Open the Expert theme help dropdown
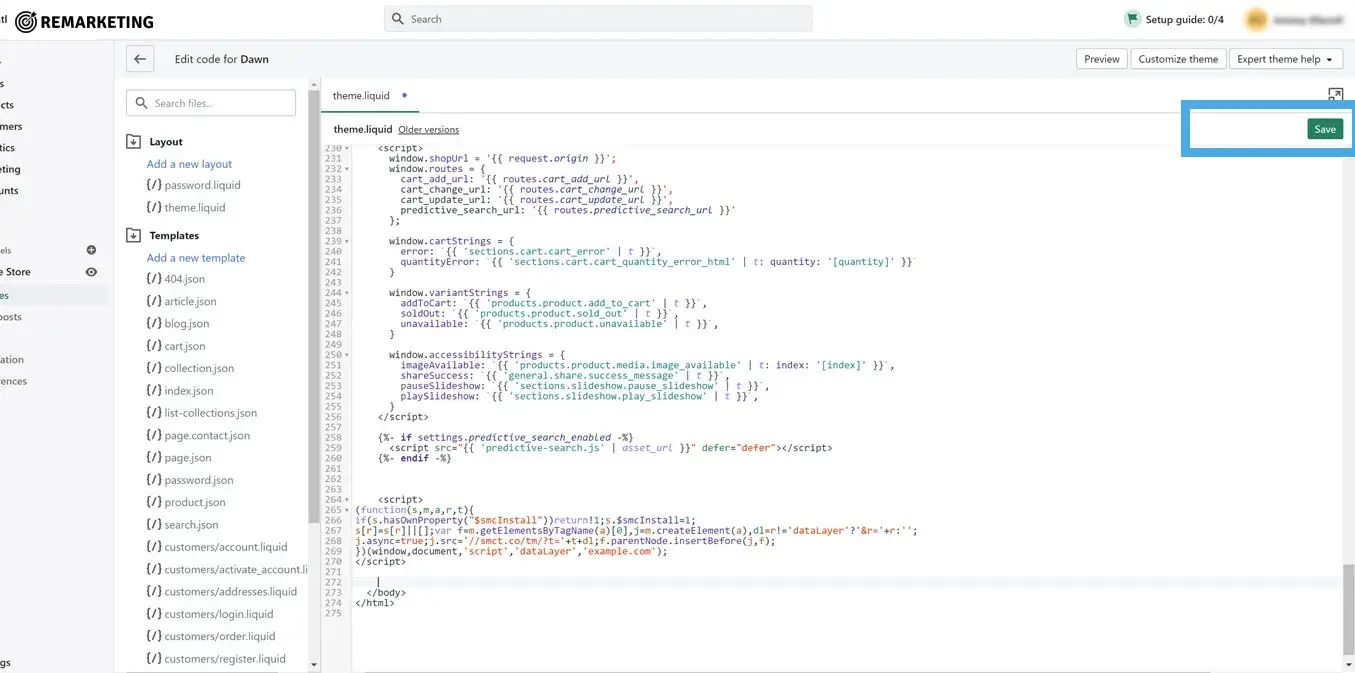Viewport: 1355px width, 673px height. [1285, 59]
